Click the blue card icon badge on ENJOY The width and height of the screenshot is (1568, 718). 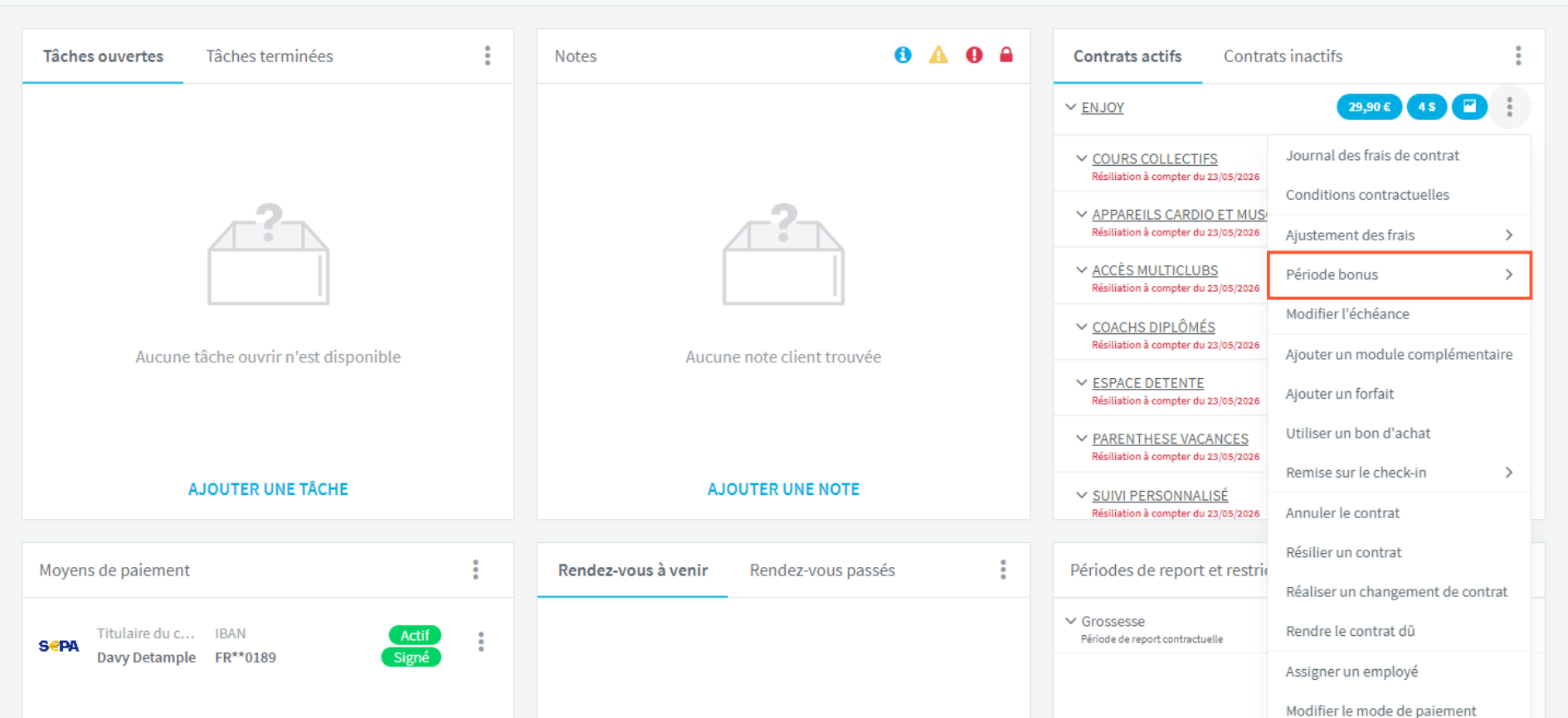tap(1469, 107)
